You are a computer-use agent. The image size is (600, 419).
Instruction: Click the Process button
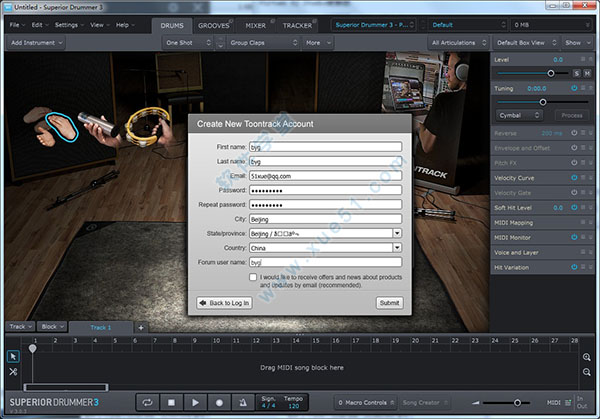(572, 115)
